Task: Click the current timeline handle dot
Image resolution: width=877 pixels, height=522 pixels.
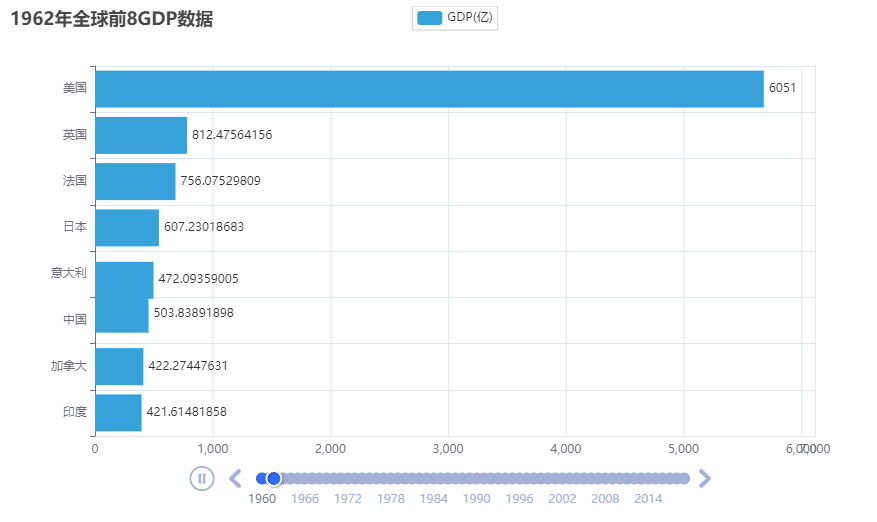Action: (x=275, y=478)
